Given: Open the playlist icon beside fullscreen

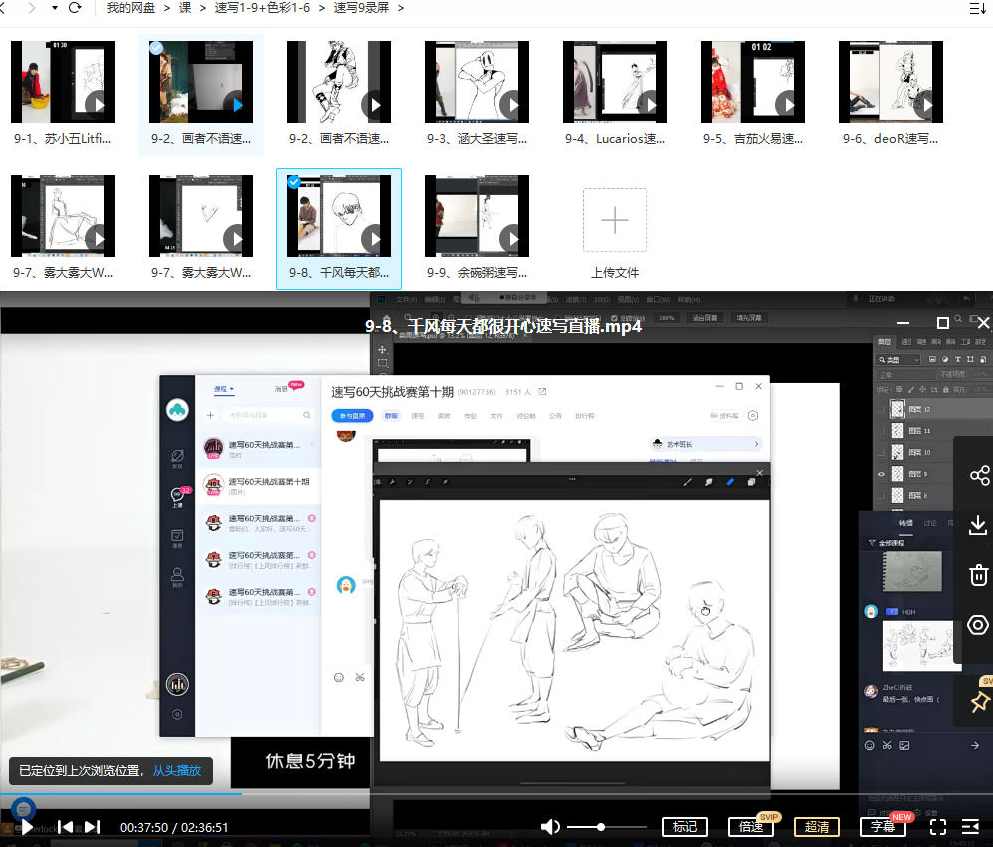Looking at the screenshot, I should [x=969, y=827].
